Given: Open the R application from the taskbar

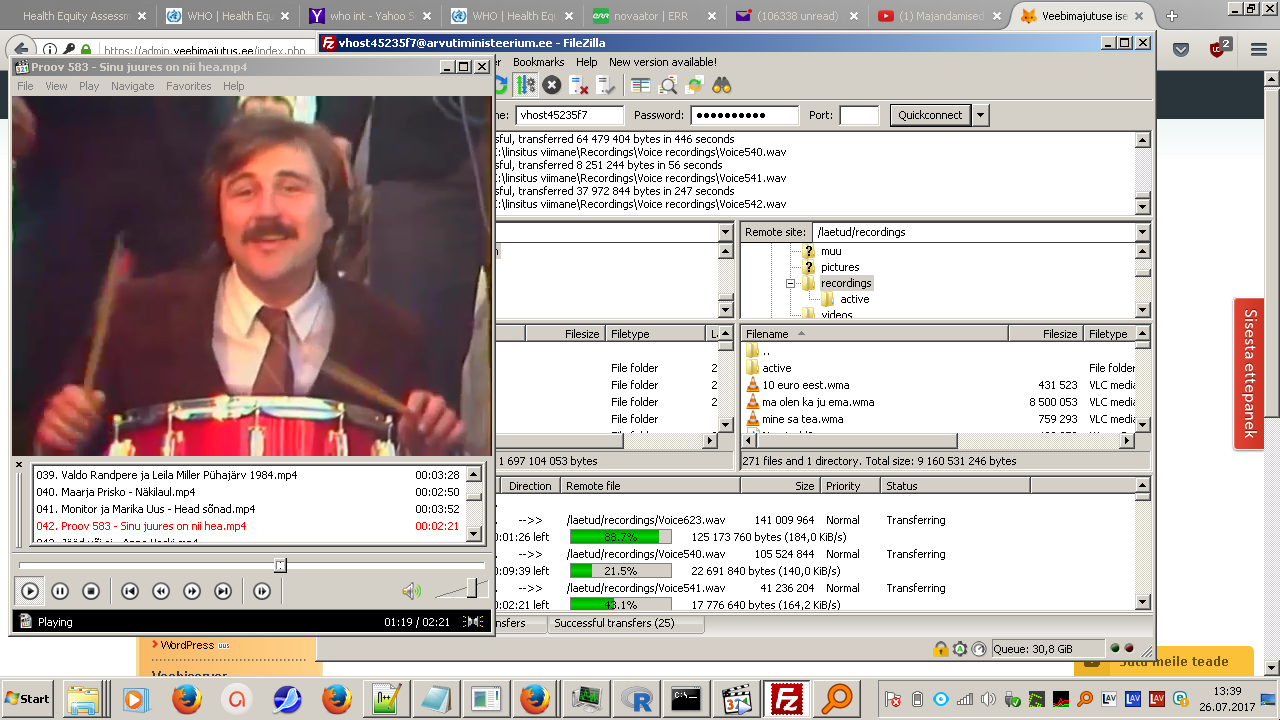Looking at the screenshot, I should (636, 699).
